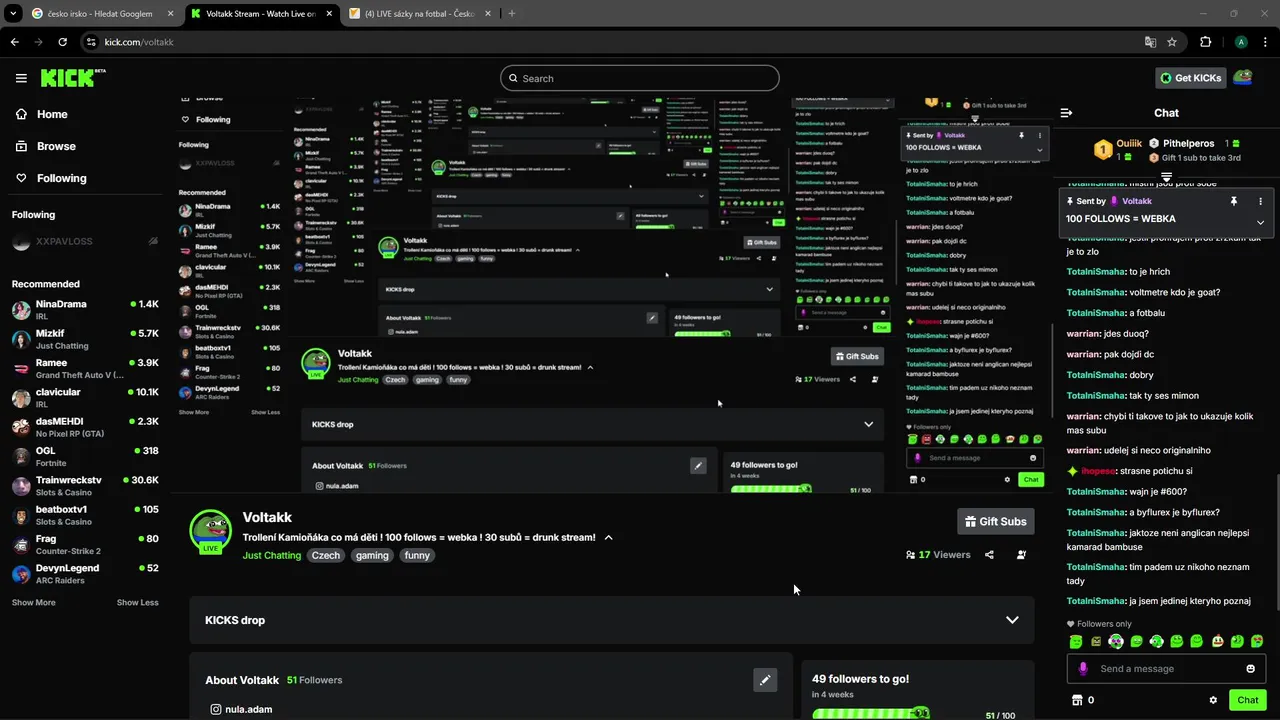Click the '17 Viewers' count
The image size is (1280, 720).
click(x=938, y=555)
